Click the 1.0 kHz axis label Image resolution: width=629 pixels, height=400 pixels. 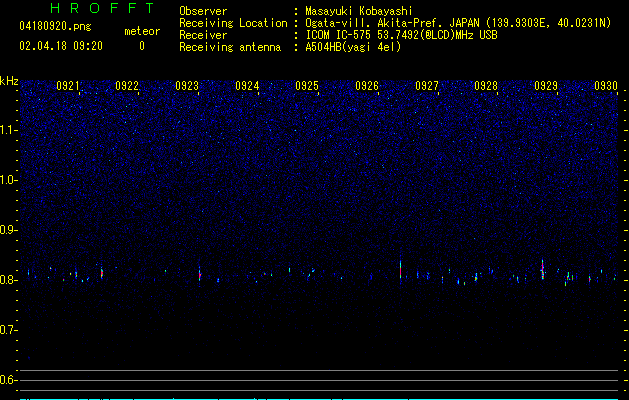pyautogui.click(x=9, y=180)
